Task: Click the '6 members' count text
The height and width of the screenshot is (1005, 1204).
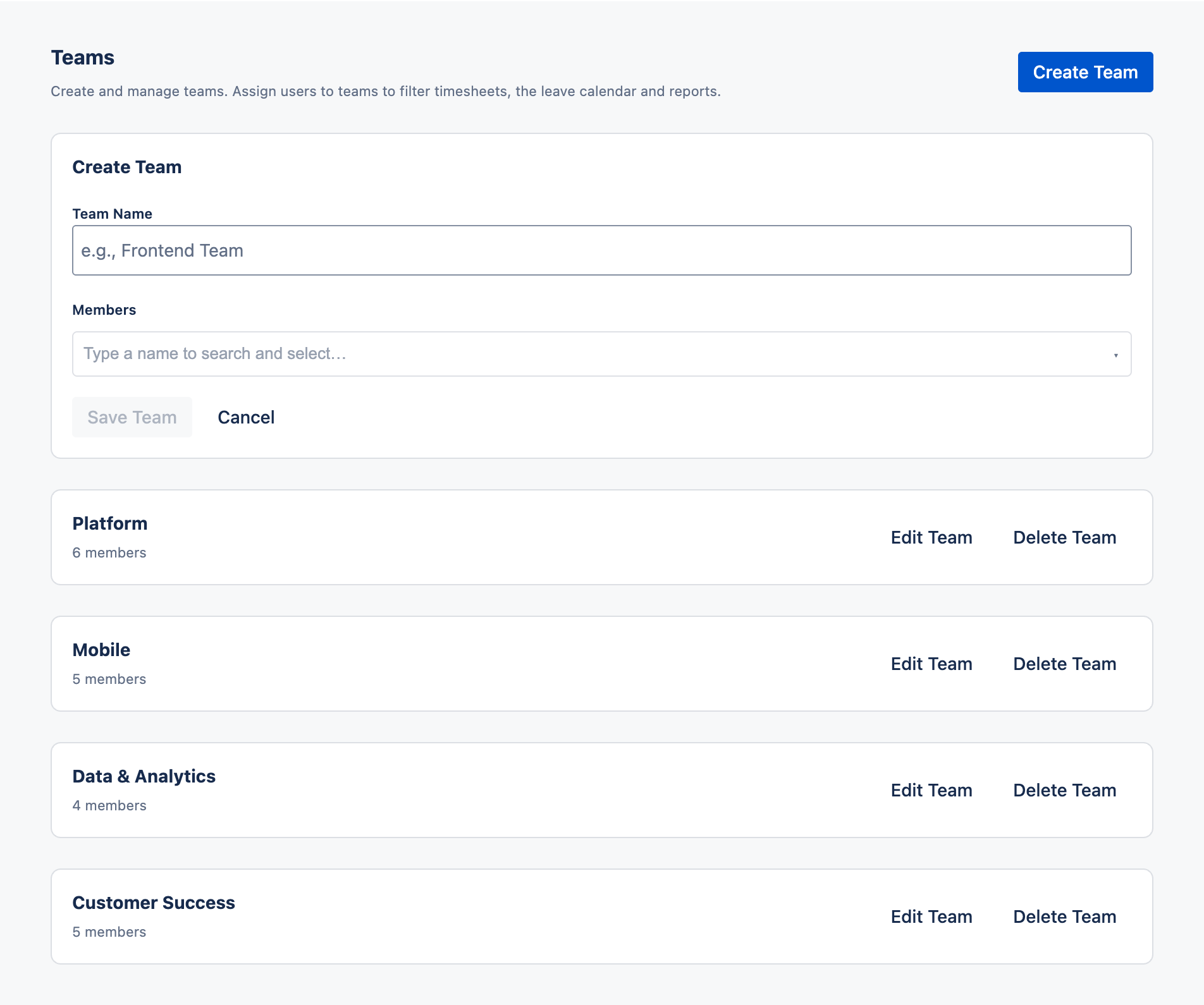Action: (x=109, y=552)
